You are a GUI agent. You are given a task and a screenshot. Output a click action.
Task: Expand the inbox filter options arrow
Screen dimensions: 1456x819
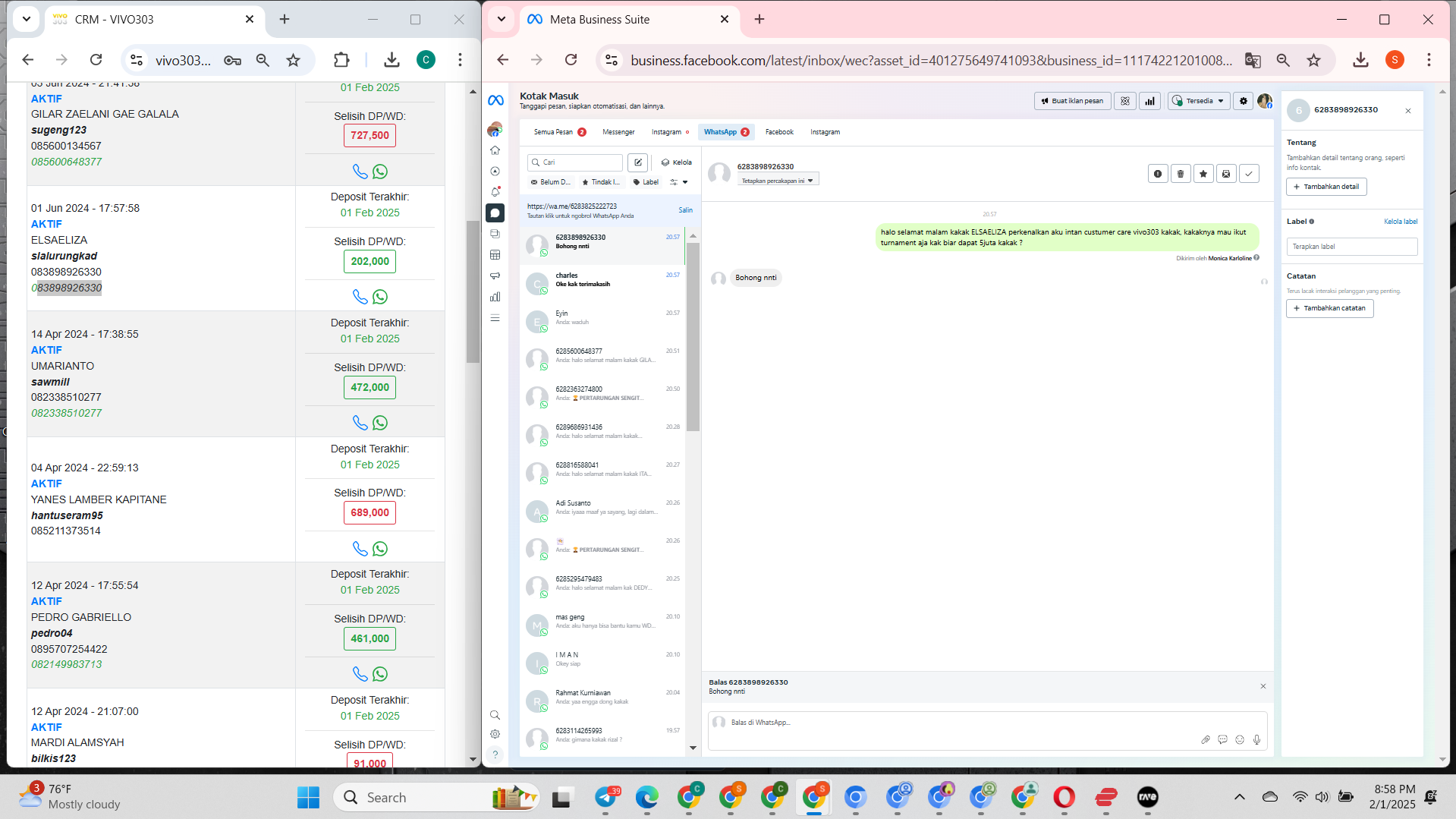click(685, 182)
